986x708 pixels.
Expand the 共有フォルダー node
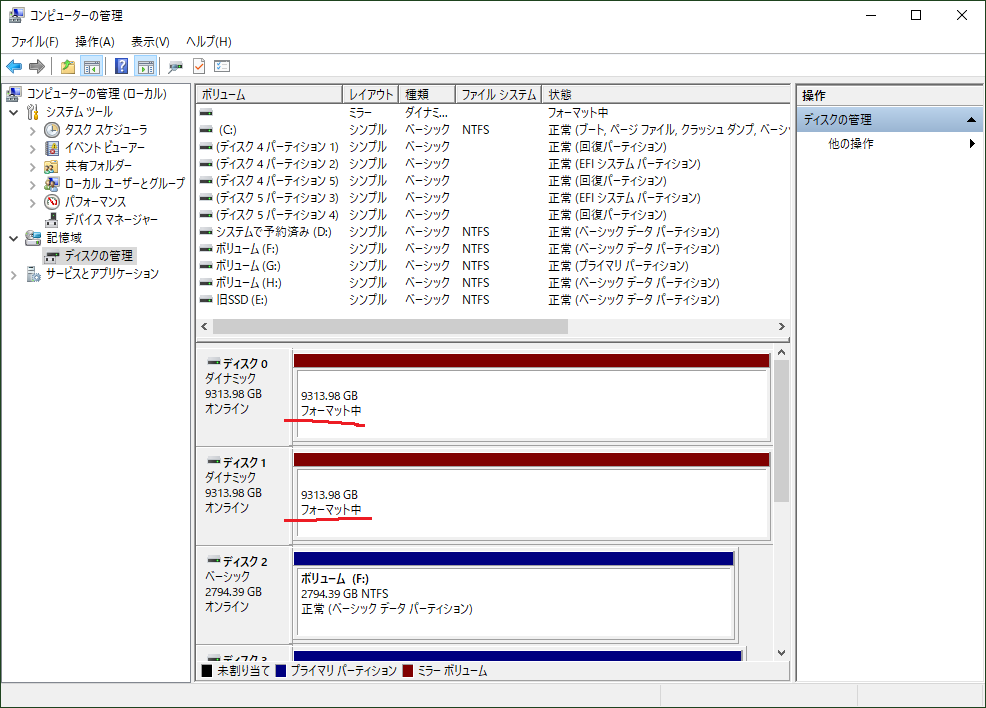coord(32,167)
